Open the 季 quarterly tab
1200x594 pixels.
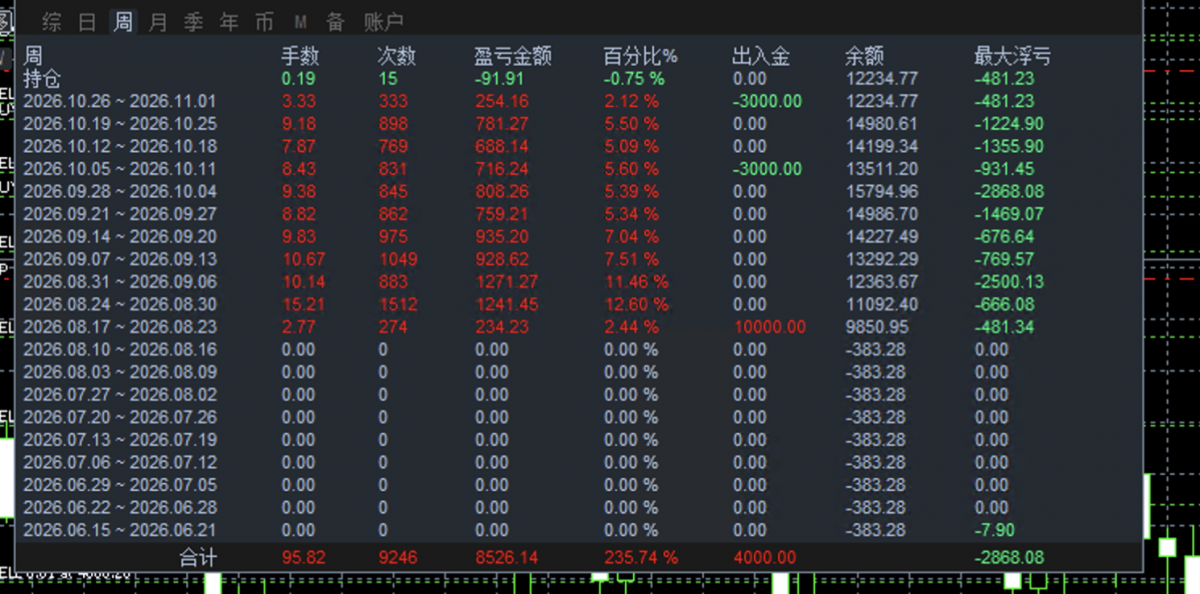click(193, 21)
